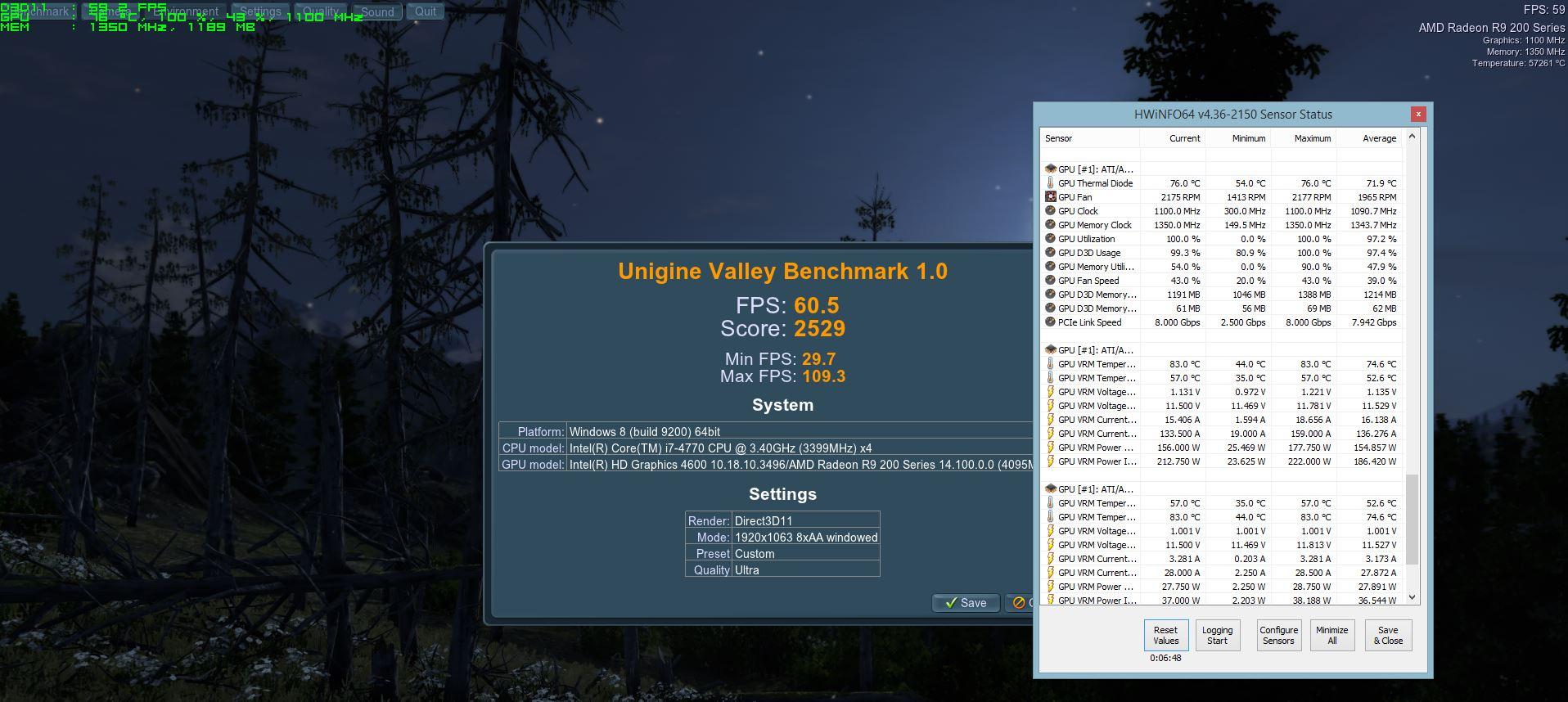Click the Platform cell reading Windows 8 64bit

[x=800, y=432]
